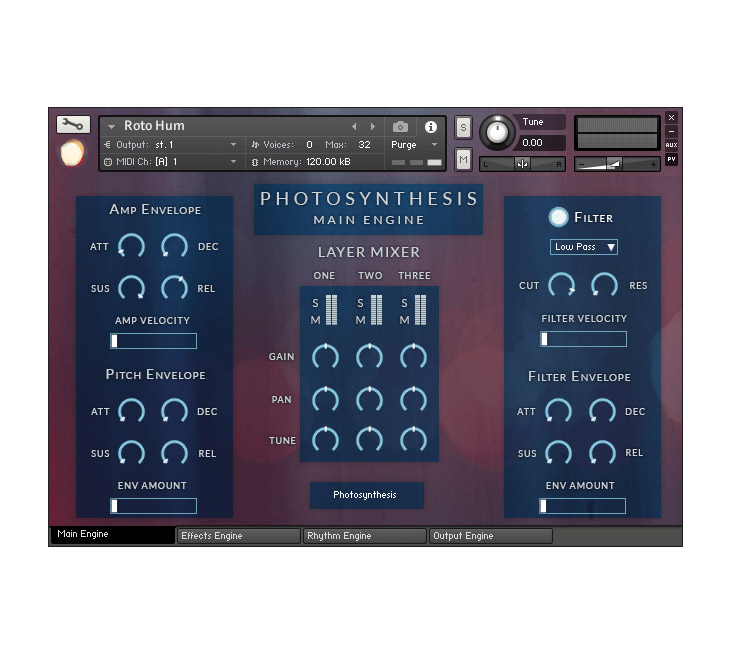Adjust the FILTER VELOCITY slider

point(583,339)
